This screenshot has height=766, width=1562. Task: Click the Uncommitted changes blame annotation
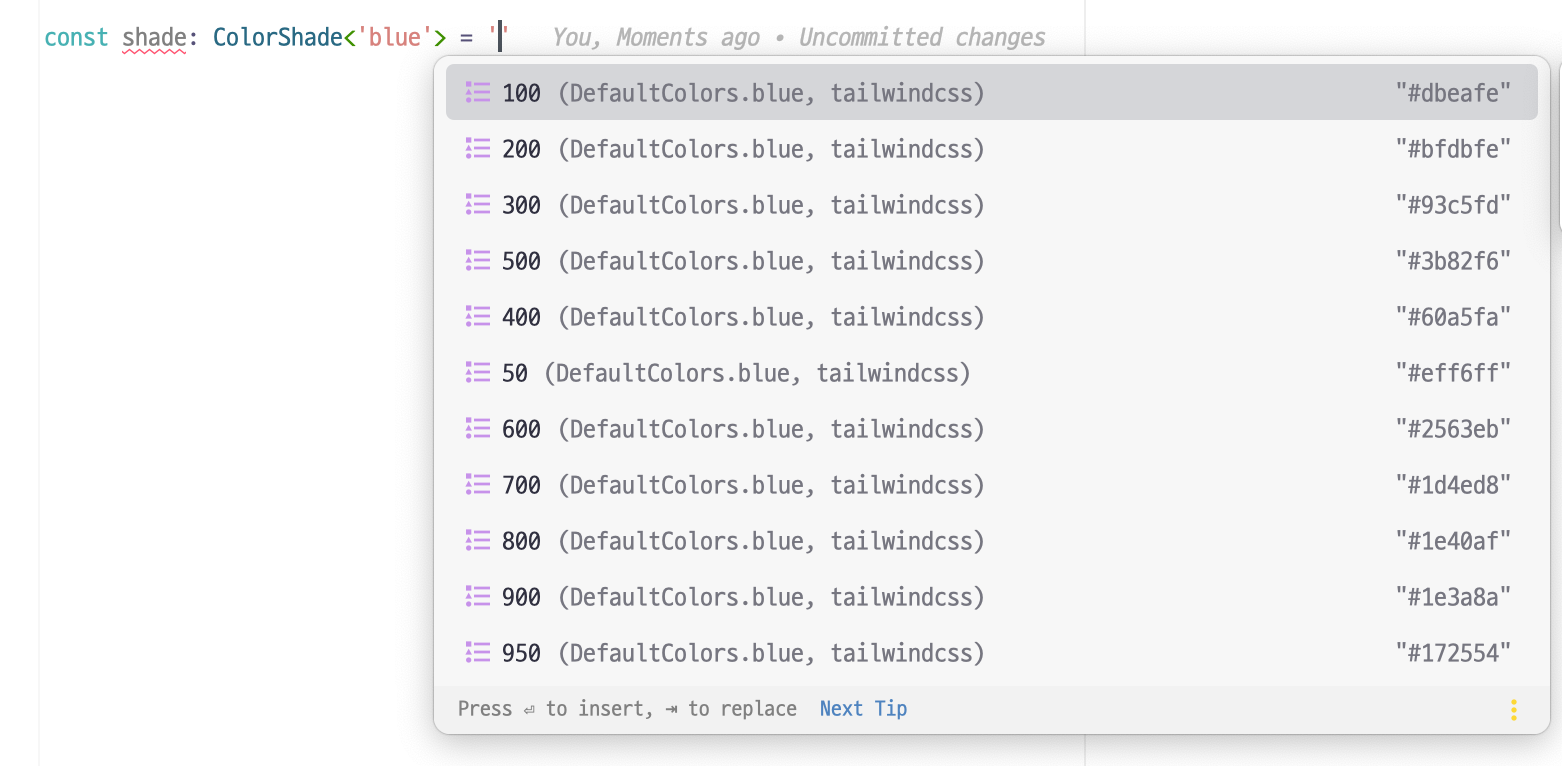pos(921,38)
